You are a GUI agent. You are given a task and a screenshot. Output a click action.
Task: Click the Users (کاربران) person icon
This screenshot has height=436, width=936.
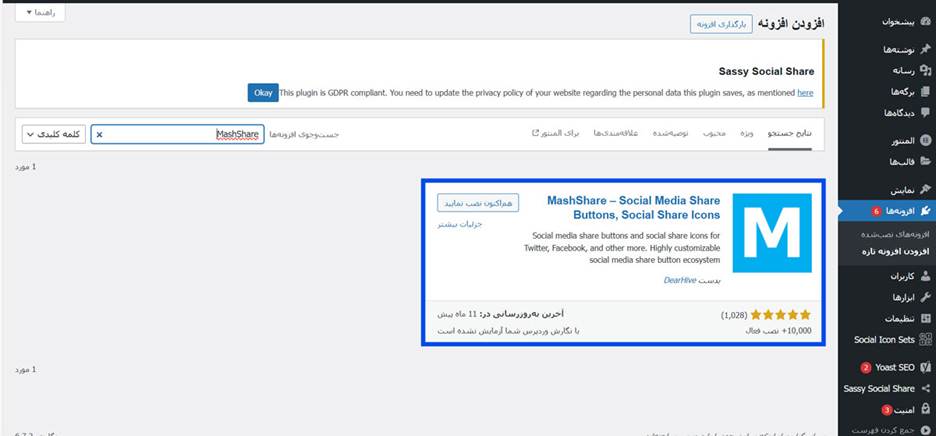click(925, 276)
